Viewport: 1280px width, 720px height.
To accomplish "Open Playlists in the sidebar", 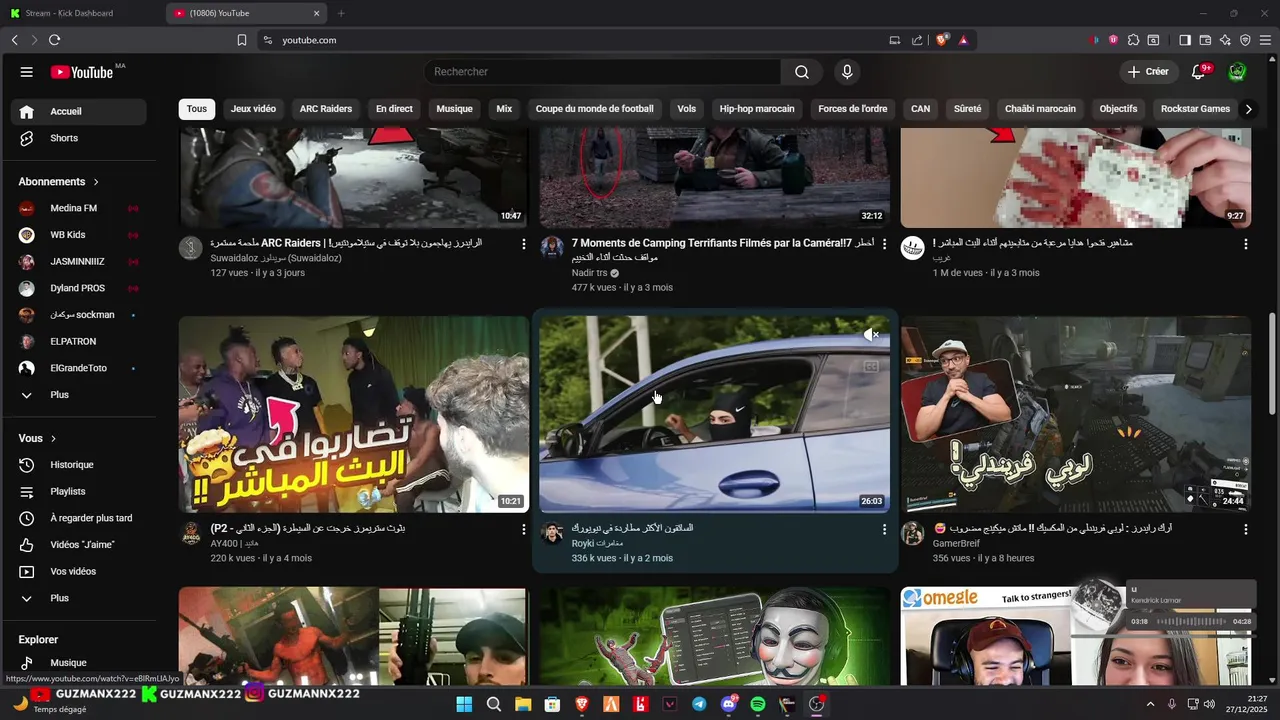I will (x=78, y=492).
